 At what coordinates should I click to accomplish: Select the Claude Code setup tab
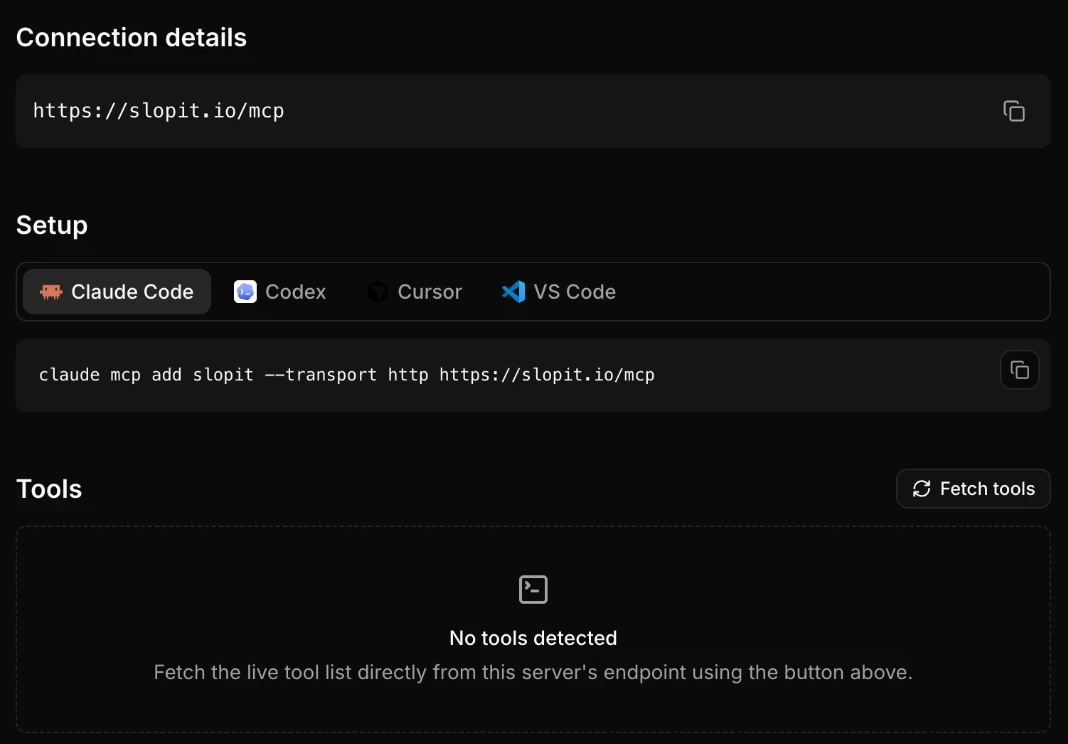click(117, 292)
